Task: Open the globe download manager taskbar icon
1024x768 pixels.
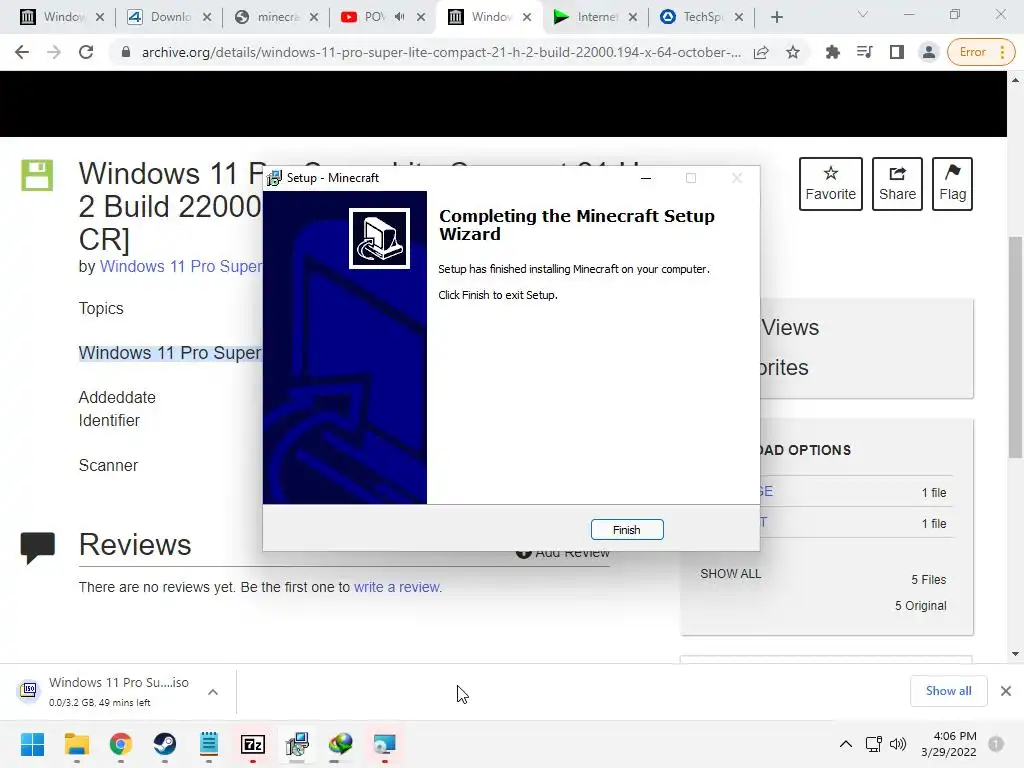Action: (340, 744)
